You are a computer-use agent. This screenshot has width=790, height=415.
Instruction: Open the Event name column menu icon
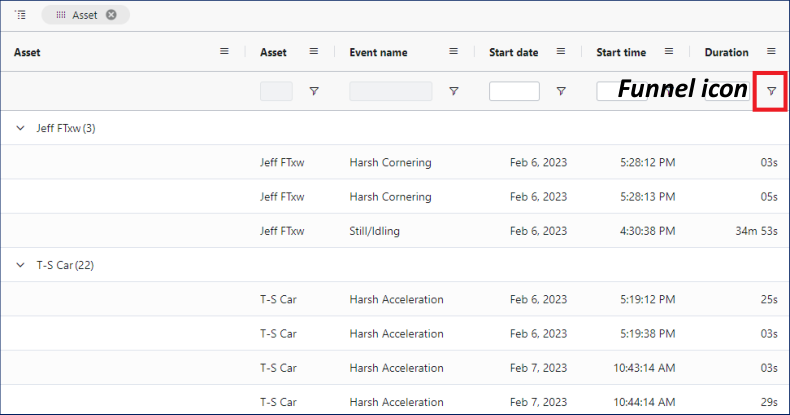coord(453,52)
